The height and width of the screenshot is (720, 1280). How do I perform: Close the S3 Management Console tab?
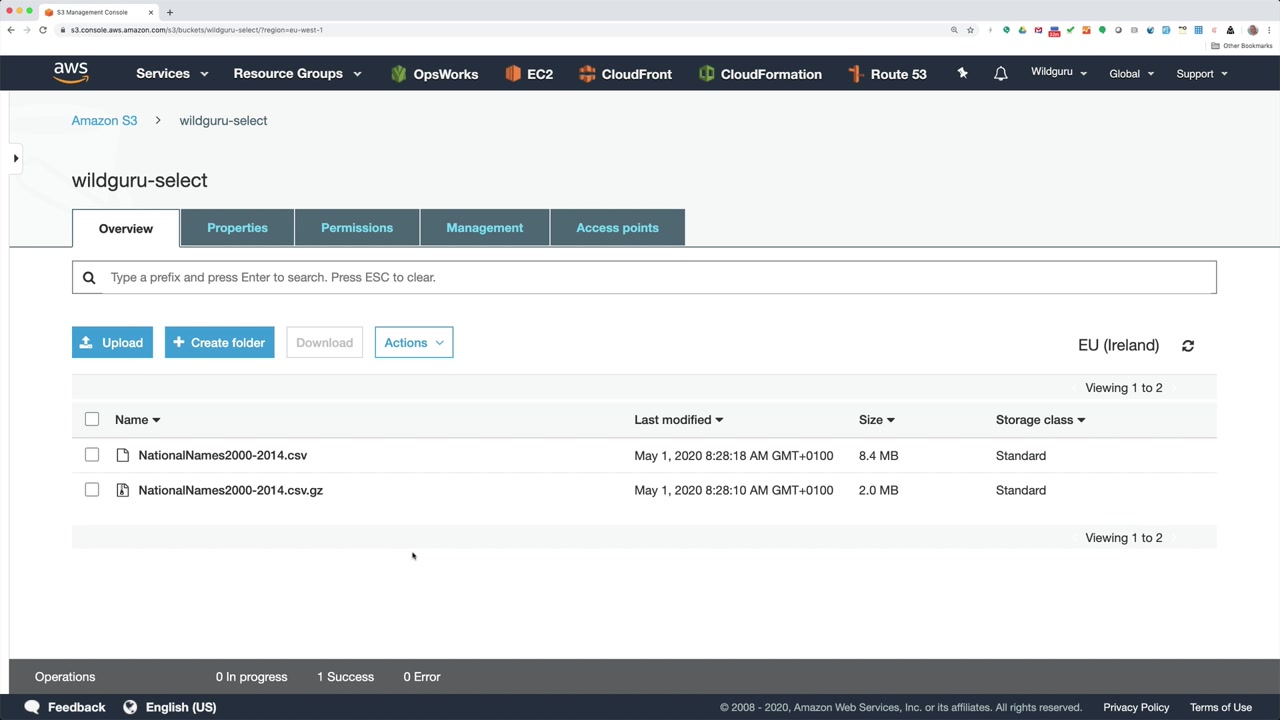coord(151,12)
